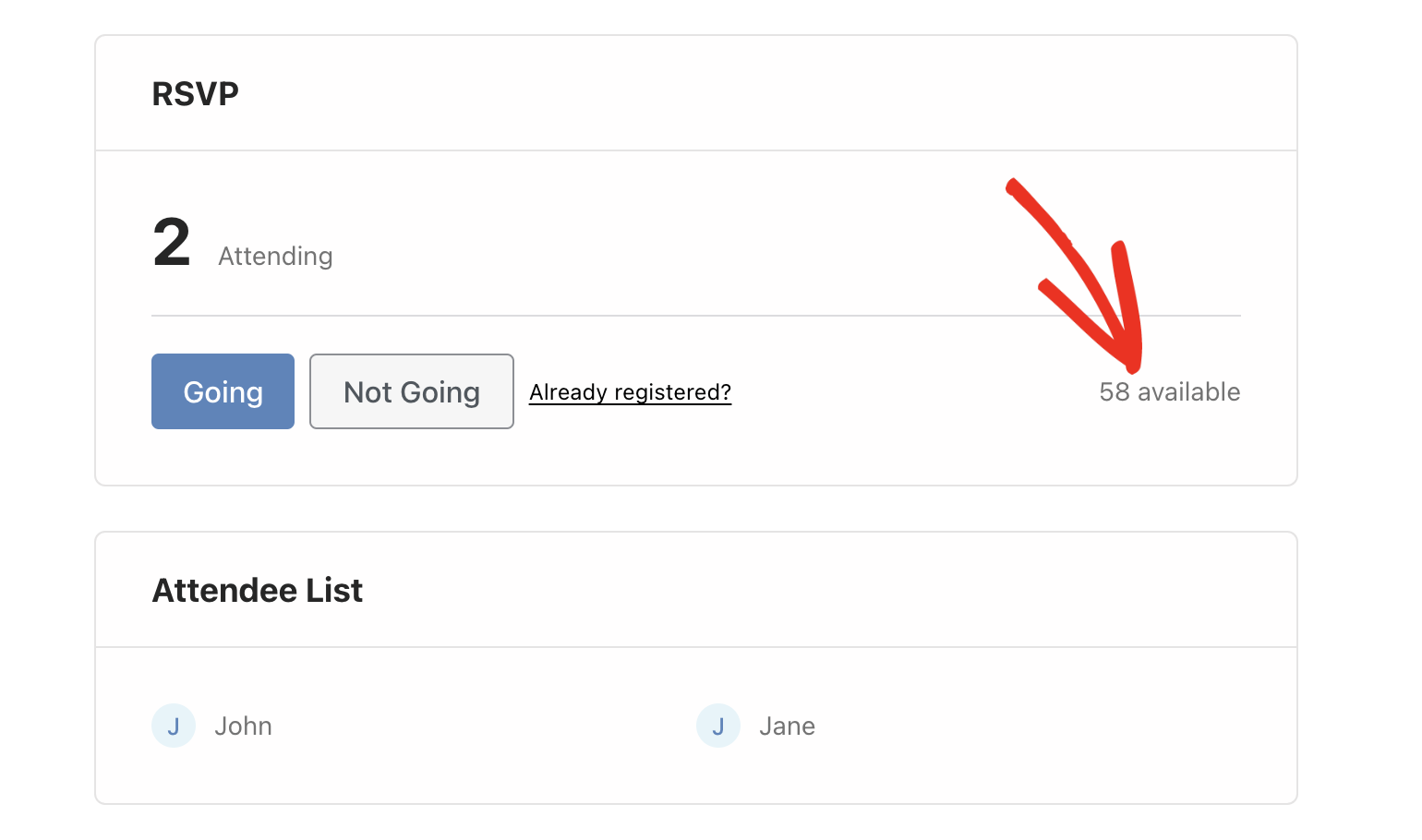Click the blue Going button
The width and height of the screenshot is (1422, 840).
point(223,391)
